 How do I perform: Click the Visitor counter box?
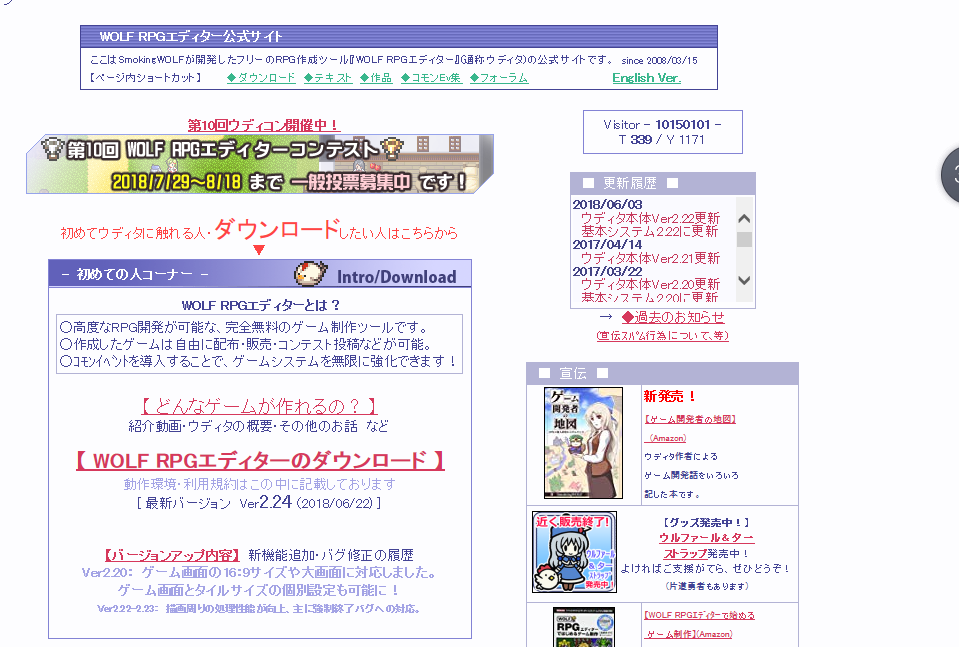click(662, 132)
